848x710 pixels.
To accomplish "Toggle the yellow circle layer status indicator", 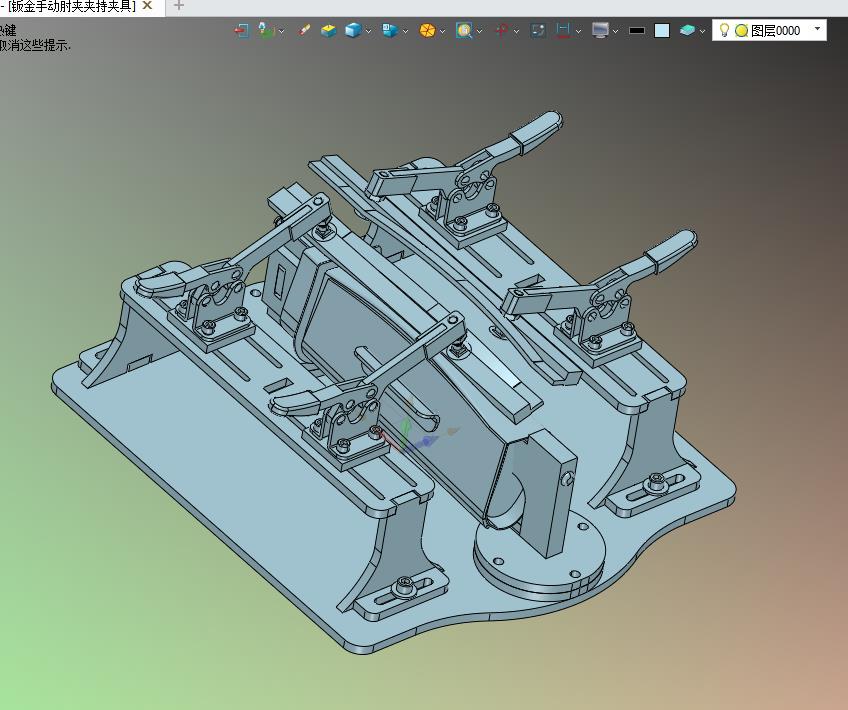I will click(x=741, y=31).
